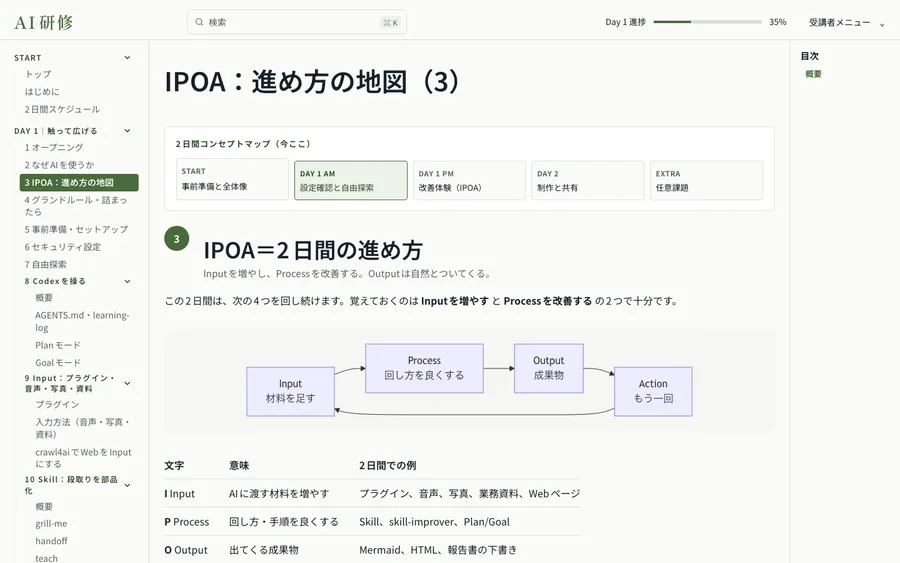Open 入力方法（音声・写真・資料） item
This screenshot has height=563, width=900.
point(83,428)
